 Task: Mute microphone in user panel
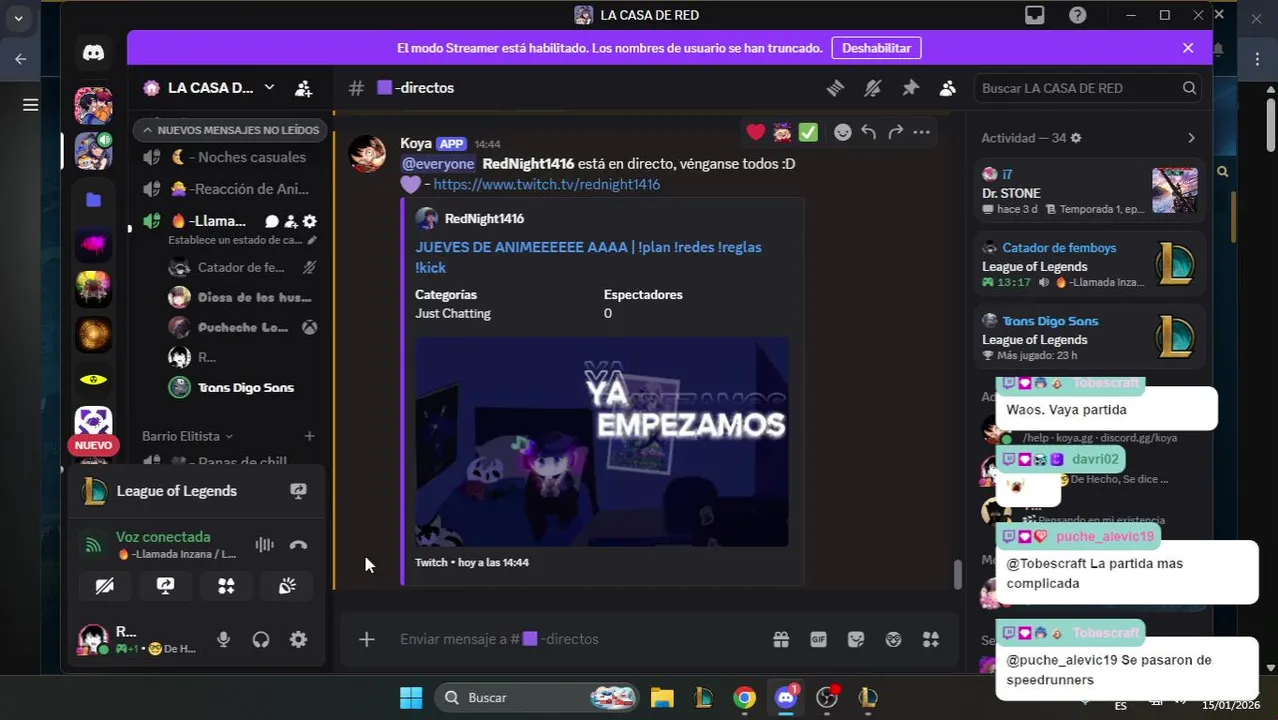224,640
